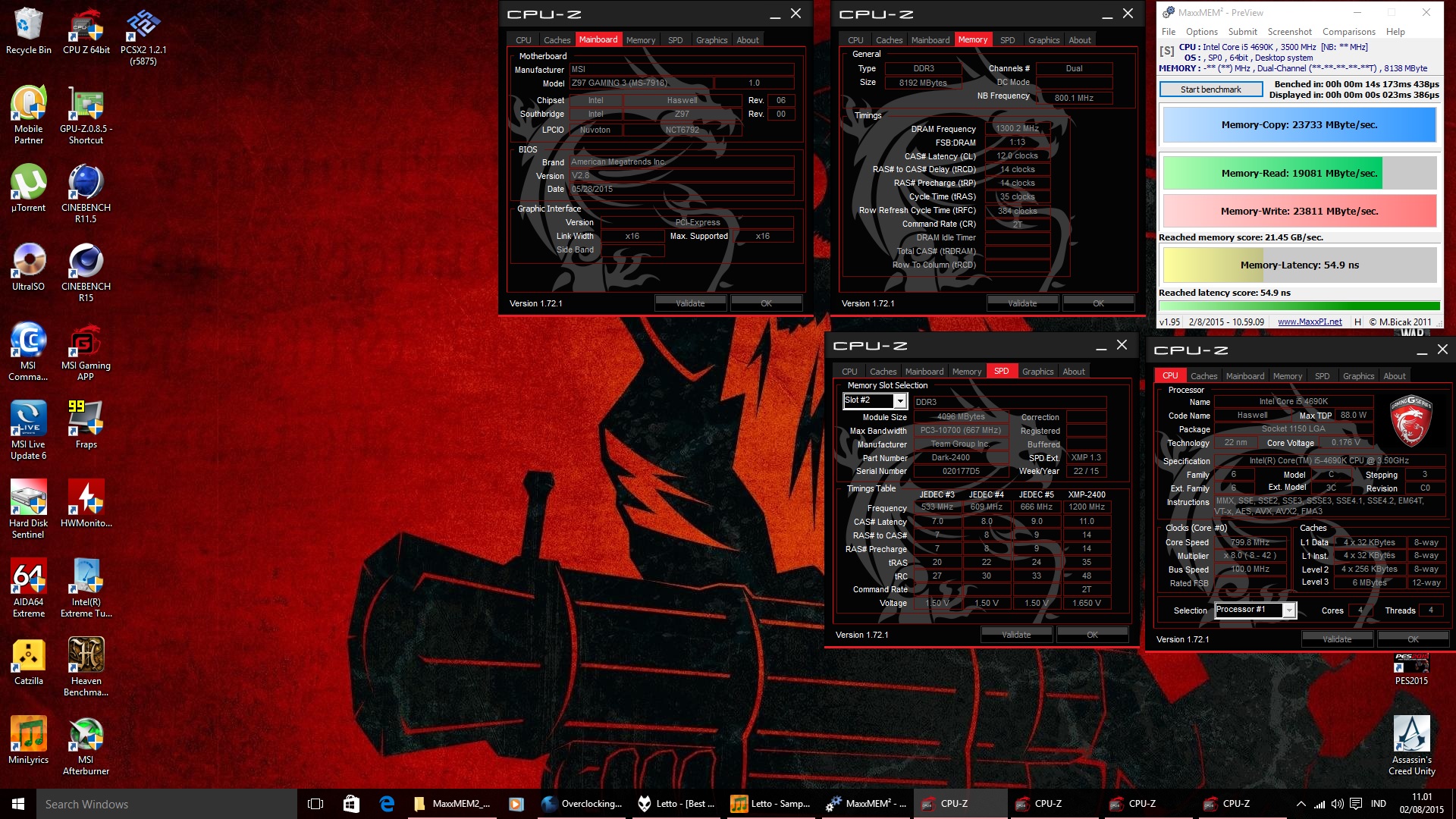Open Graphics tab in CPU tab window
This screenshot has width=1456, height=819.
pos(1358,376)
